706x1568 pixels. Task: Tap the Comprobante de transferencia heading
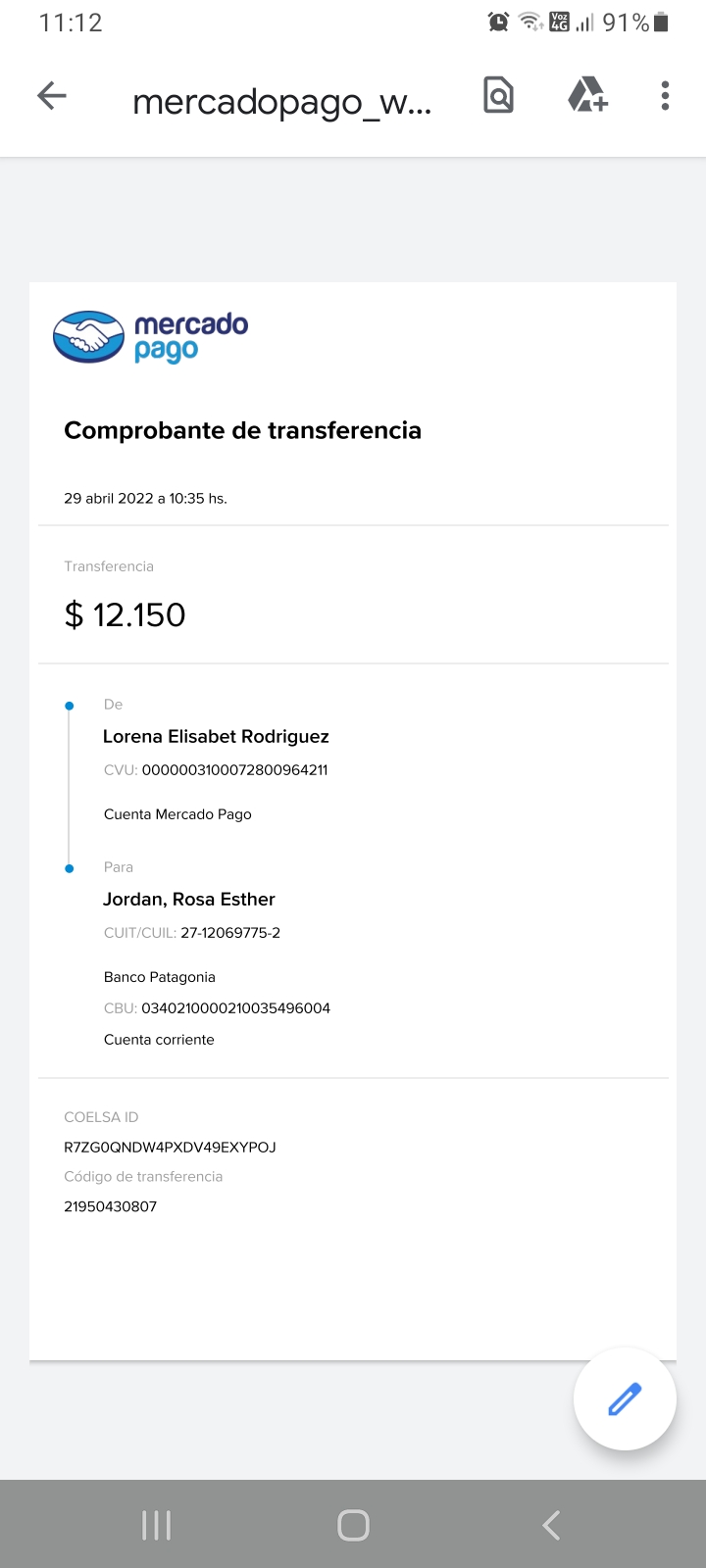242,430
